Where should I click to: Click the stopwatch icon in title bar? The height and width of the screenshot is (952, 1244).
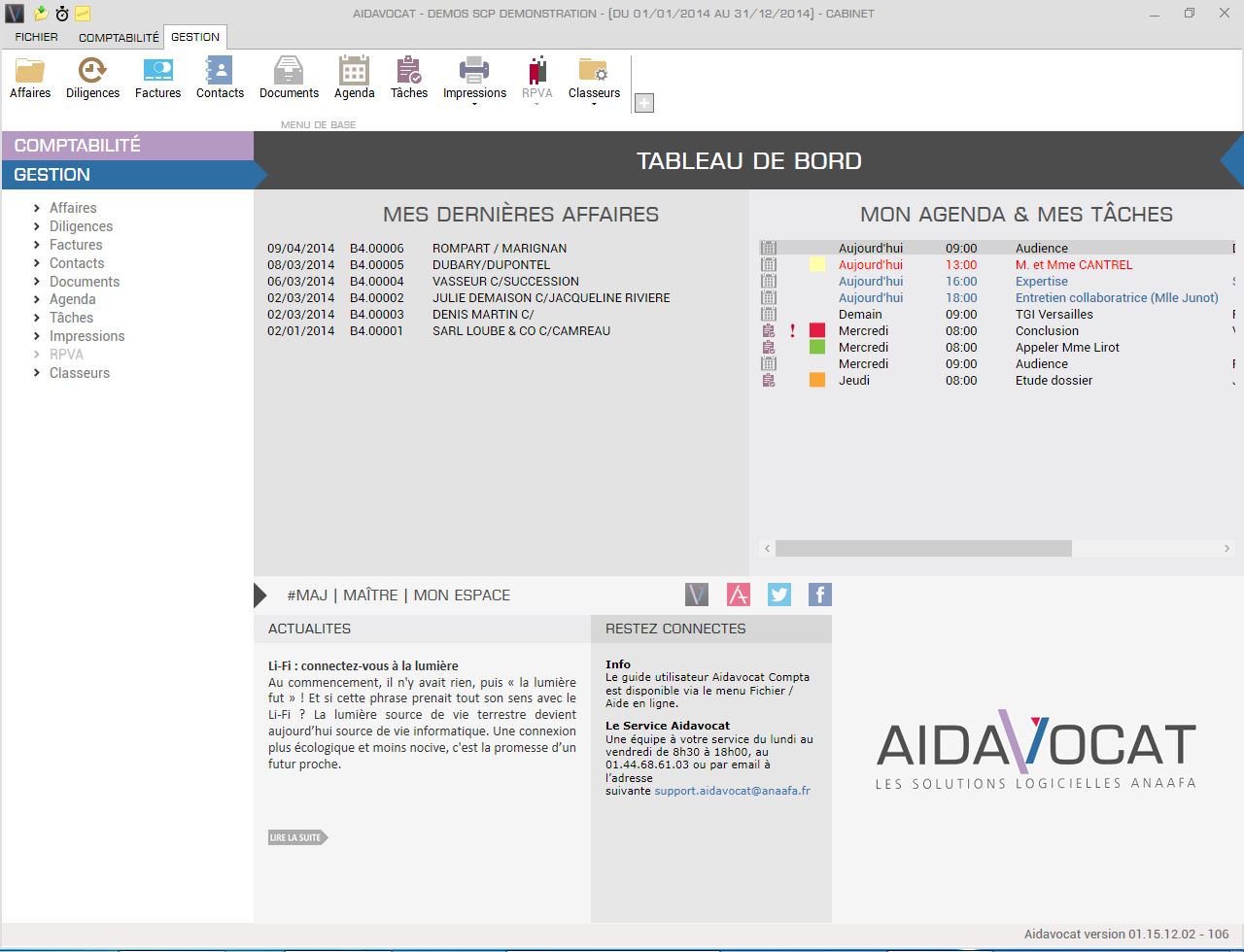[x=62, y=13]
